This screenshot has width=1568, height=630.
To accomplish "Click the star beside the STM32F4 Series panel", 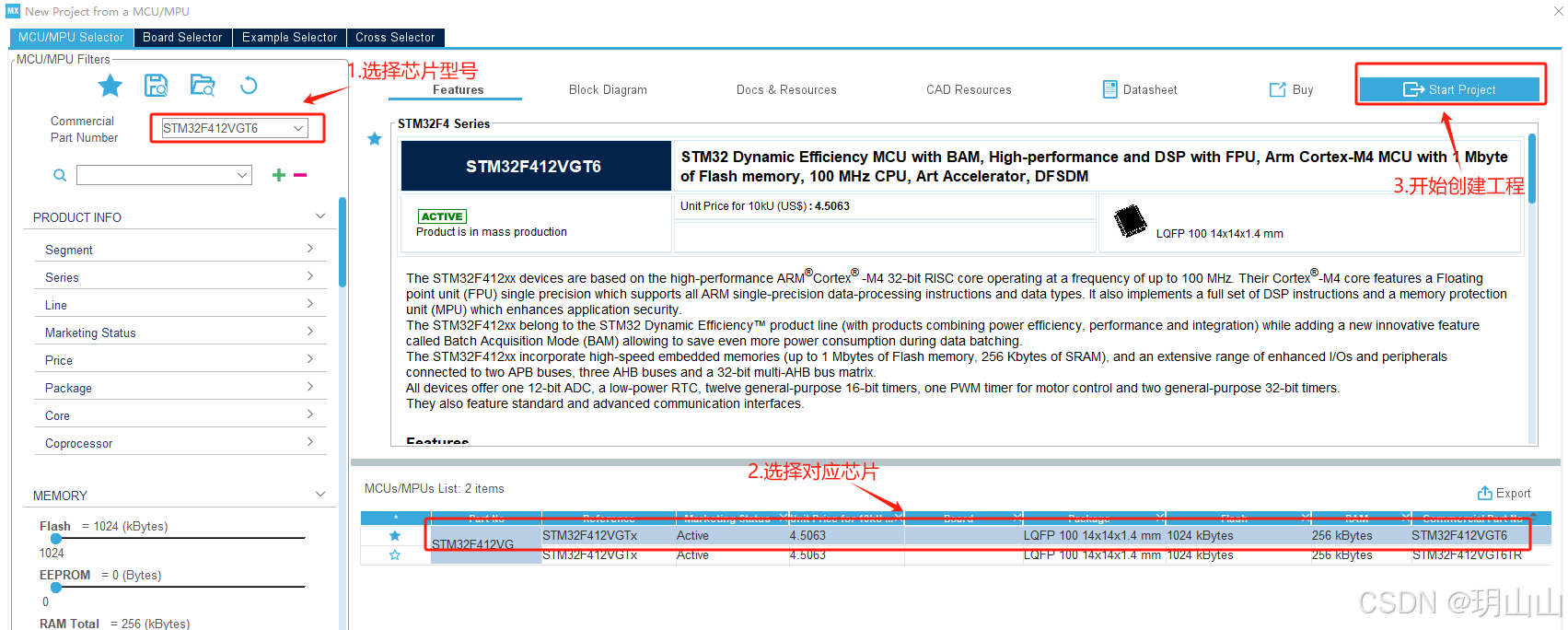I will click(x=375, y=139).
